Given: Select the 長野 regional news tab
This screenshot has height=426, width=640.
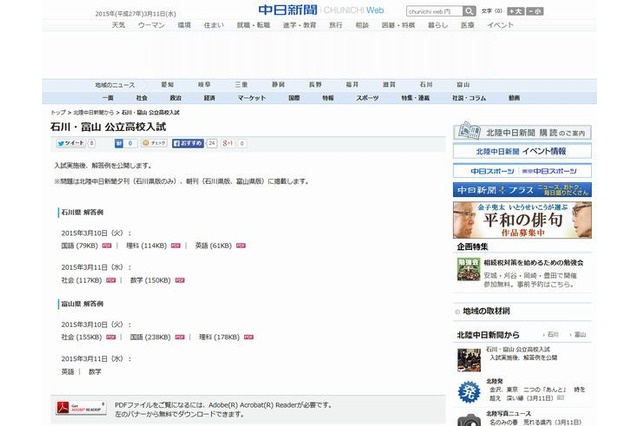Looking at the screenshot, I should point(315,84).
